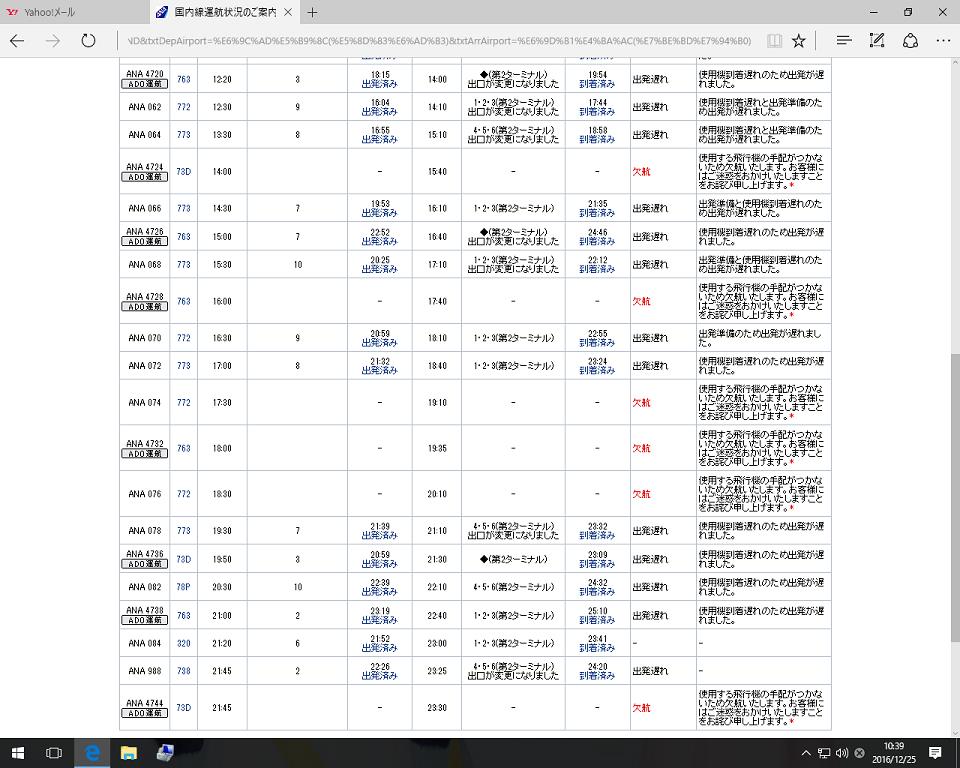Click 出発済み link for ANA 084

(380, 648)
